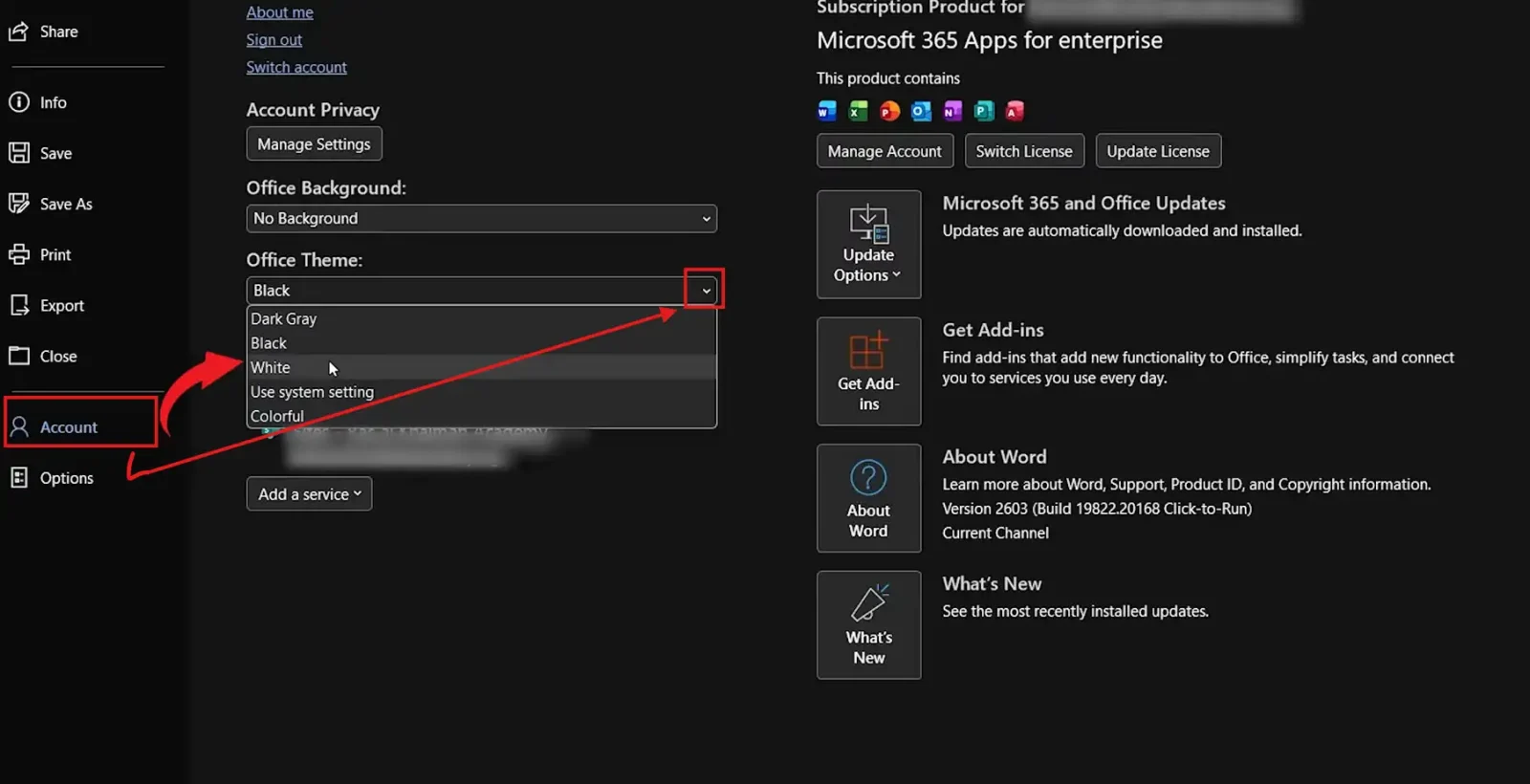Open the Update Options dropdown button

pos(868,245)
